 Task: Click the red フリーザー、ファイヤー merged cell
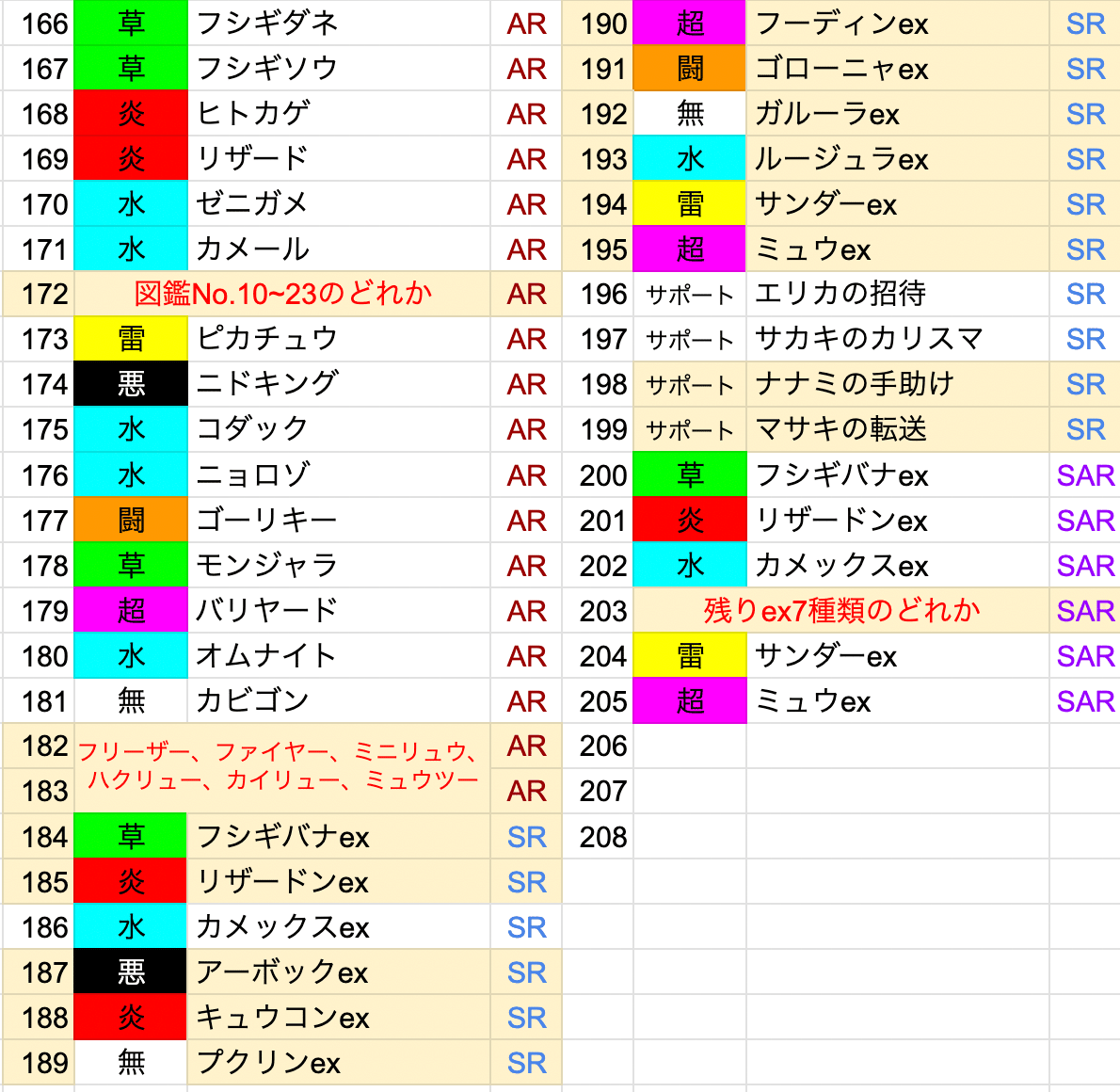click(283, 768)
